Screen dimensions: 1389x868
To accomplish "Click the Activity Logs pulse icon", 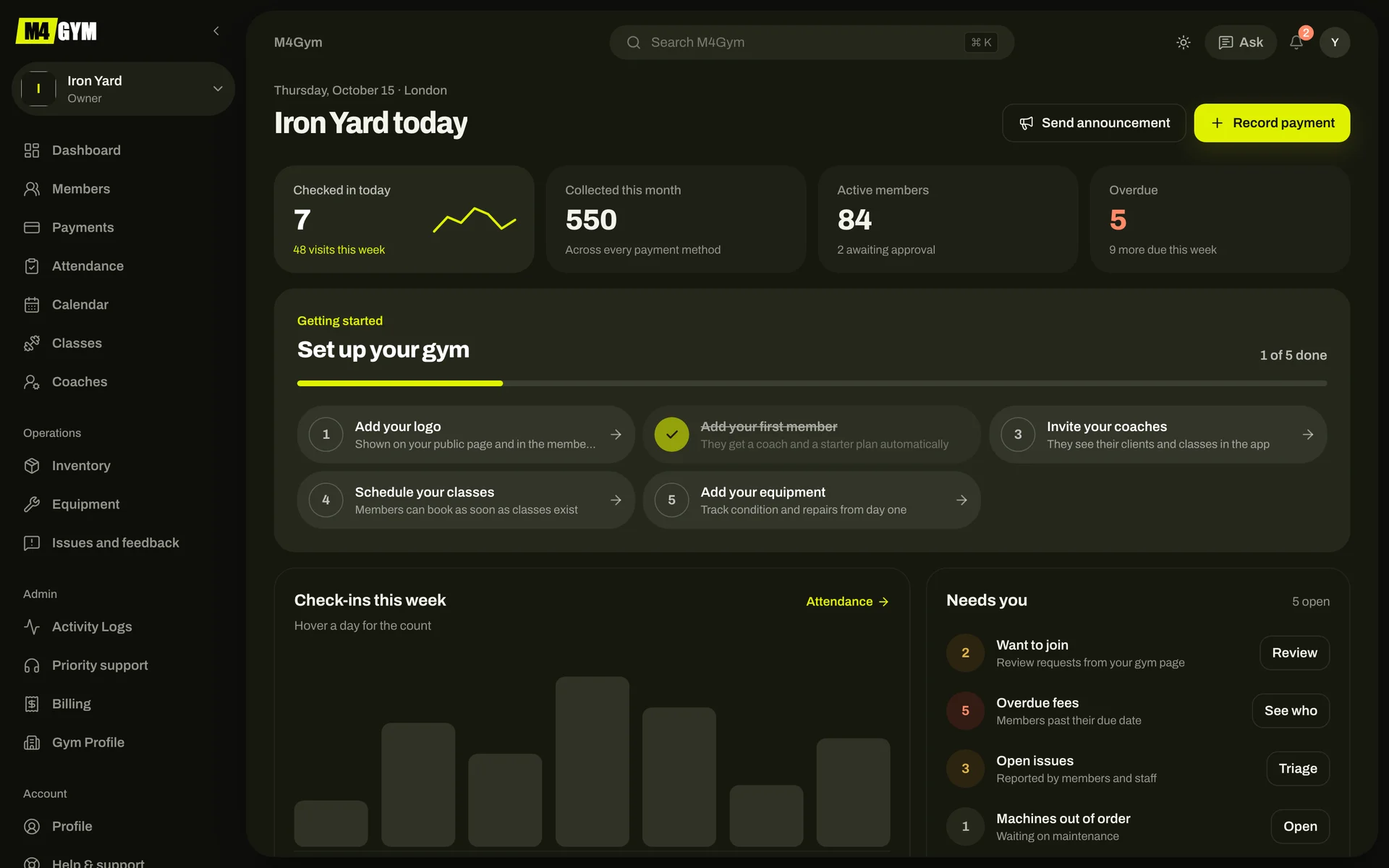I will click(x=32, y=626).
